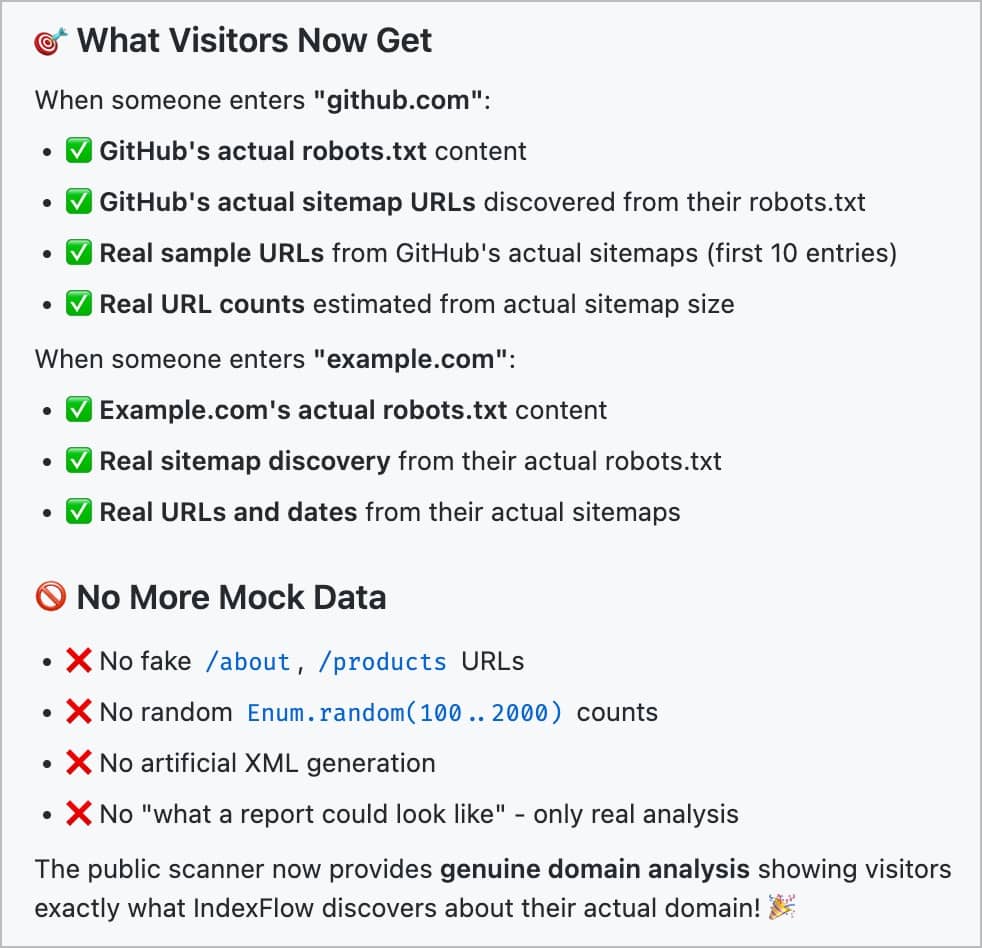This screenshot has width=982, height=948.
Task: Click the No More Mock Data heading
Action: [231, 598]
